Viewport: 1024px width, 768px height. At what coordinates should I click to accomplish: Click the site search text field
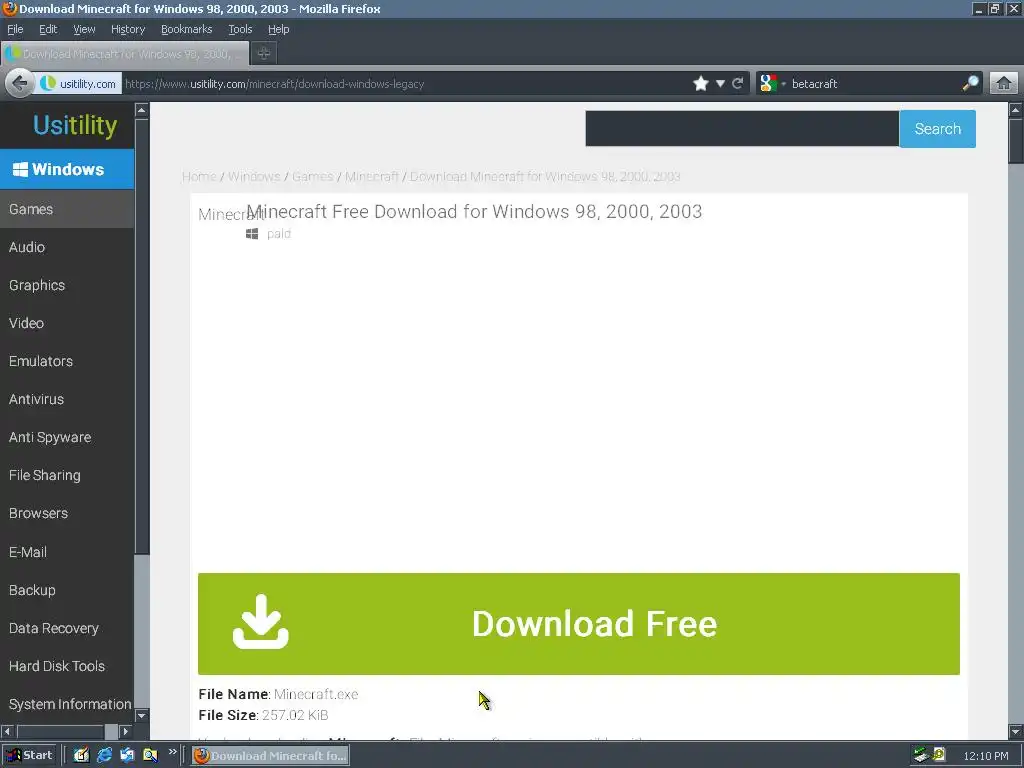(742, 129)
